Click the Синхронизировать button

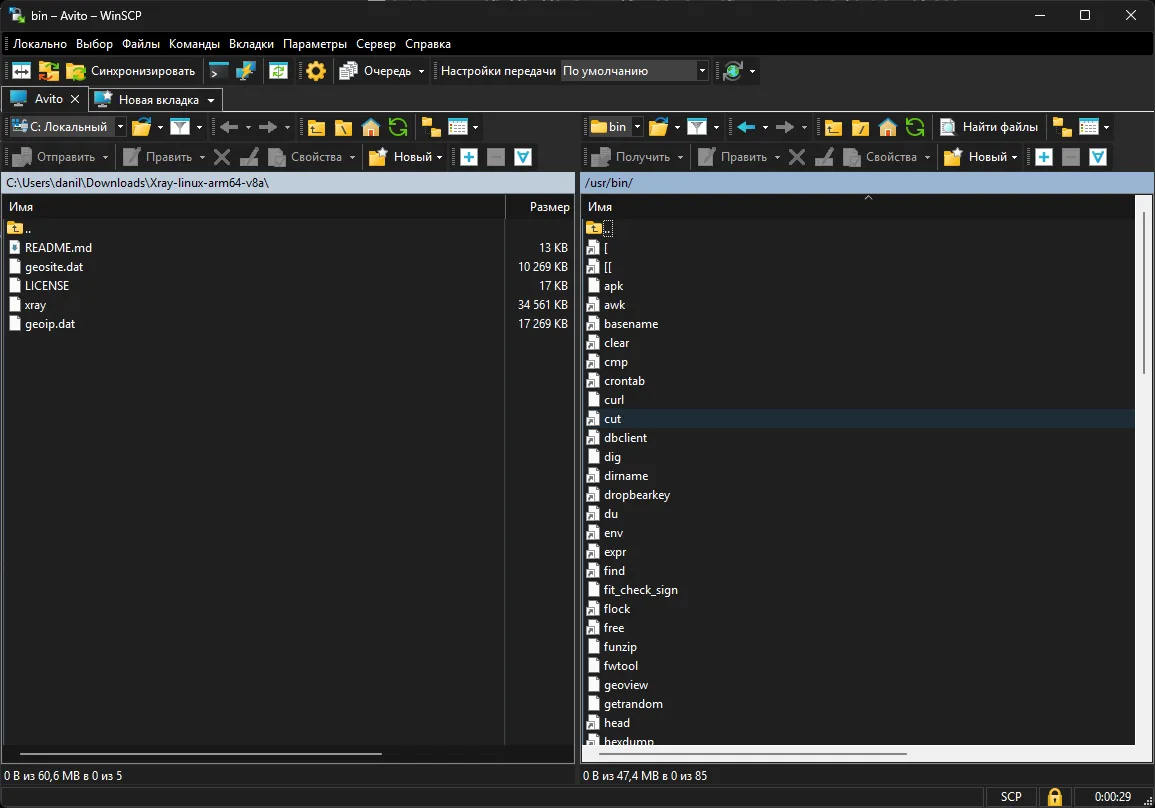click(x=131, y=71)
